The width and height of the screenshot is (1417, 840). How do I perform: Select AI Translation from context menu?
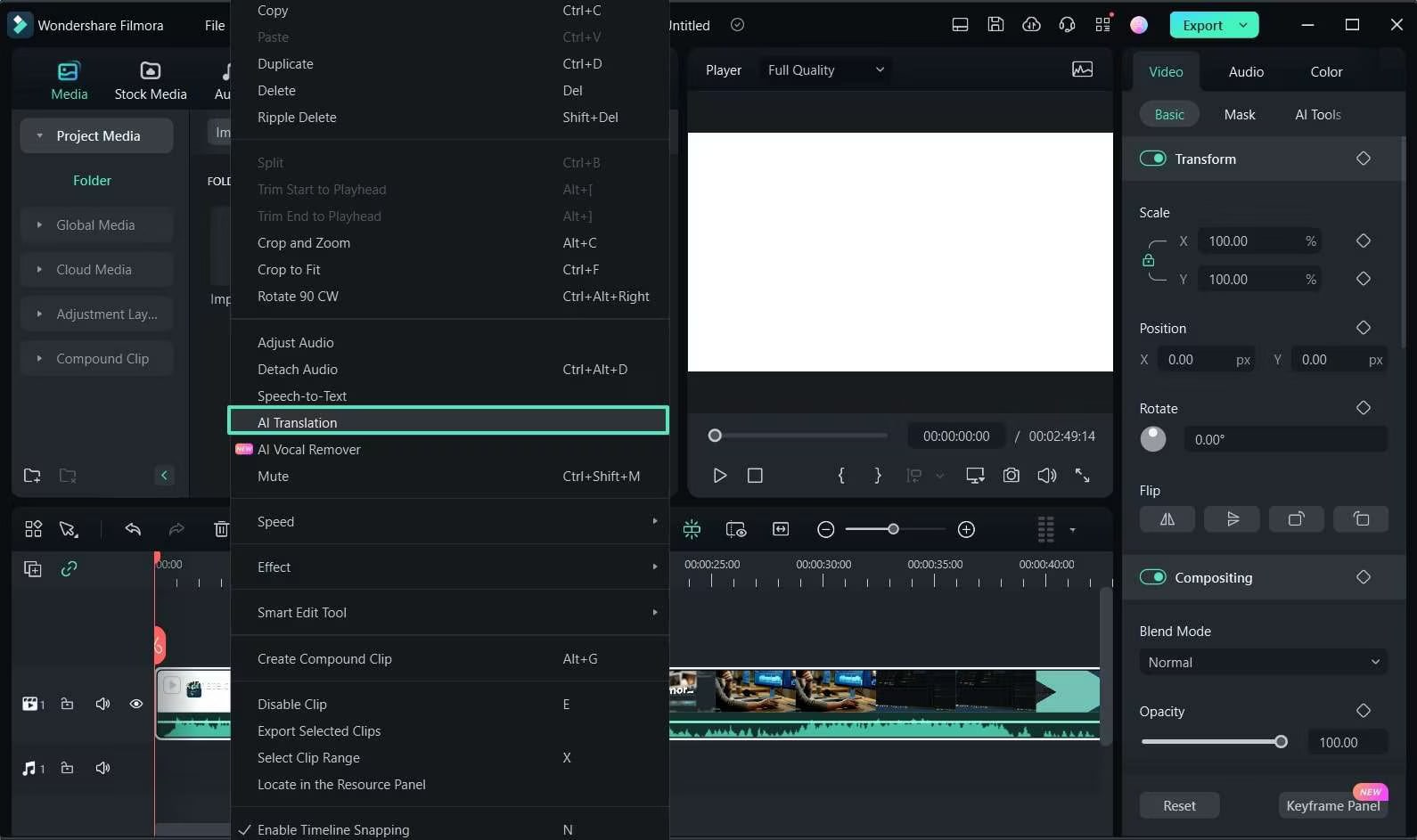(x=448, y=421)
